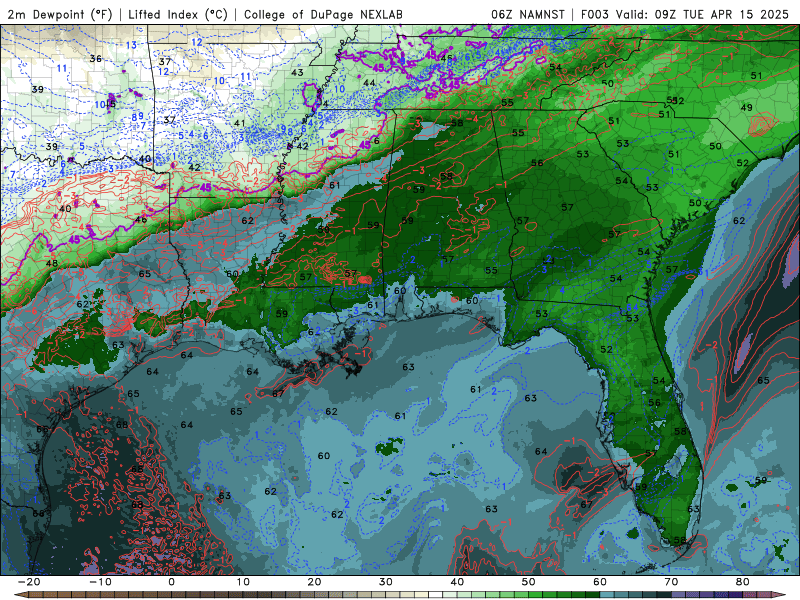The image size is (800, 600).
Task: Click the "44" dewpoint value on the map
Action: (369, 83)
